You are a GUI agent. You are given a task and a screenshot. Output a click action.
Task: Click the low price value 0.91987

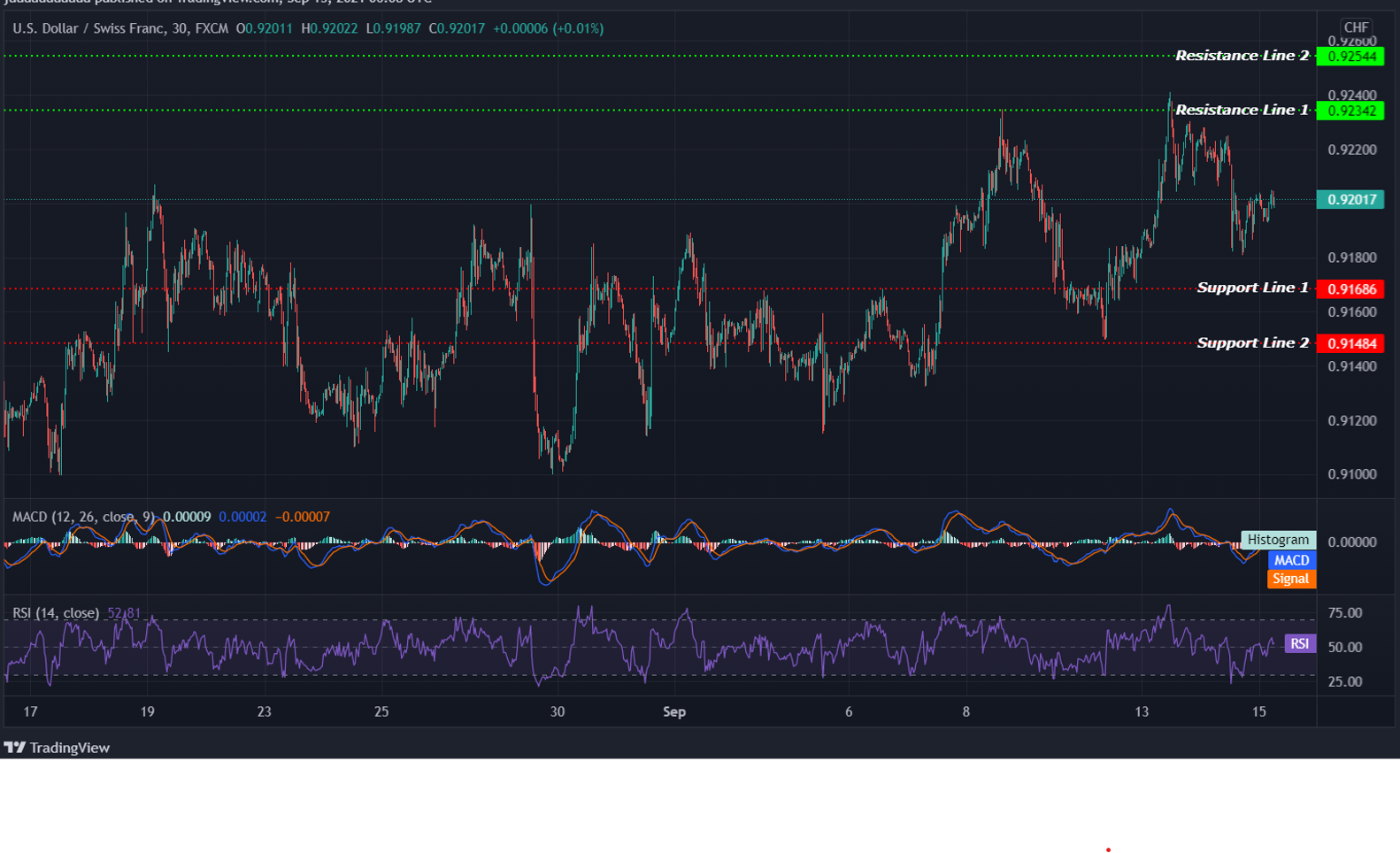tap(396, 28)
